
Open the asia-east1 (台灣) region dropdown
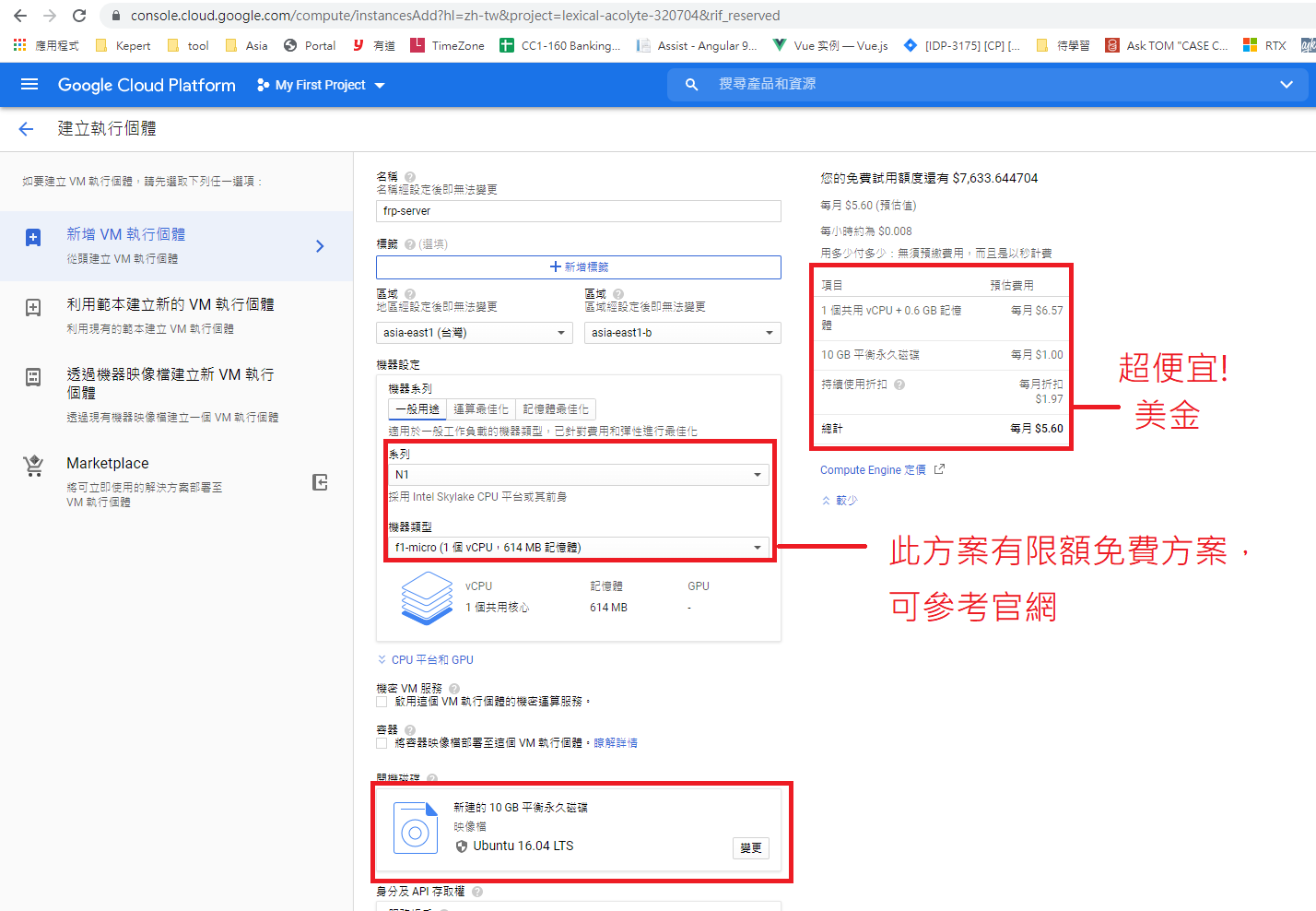click(475, 333)
